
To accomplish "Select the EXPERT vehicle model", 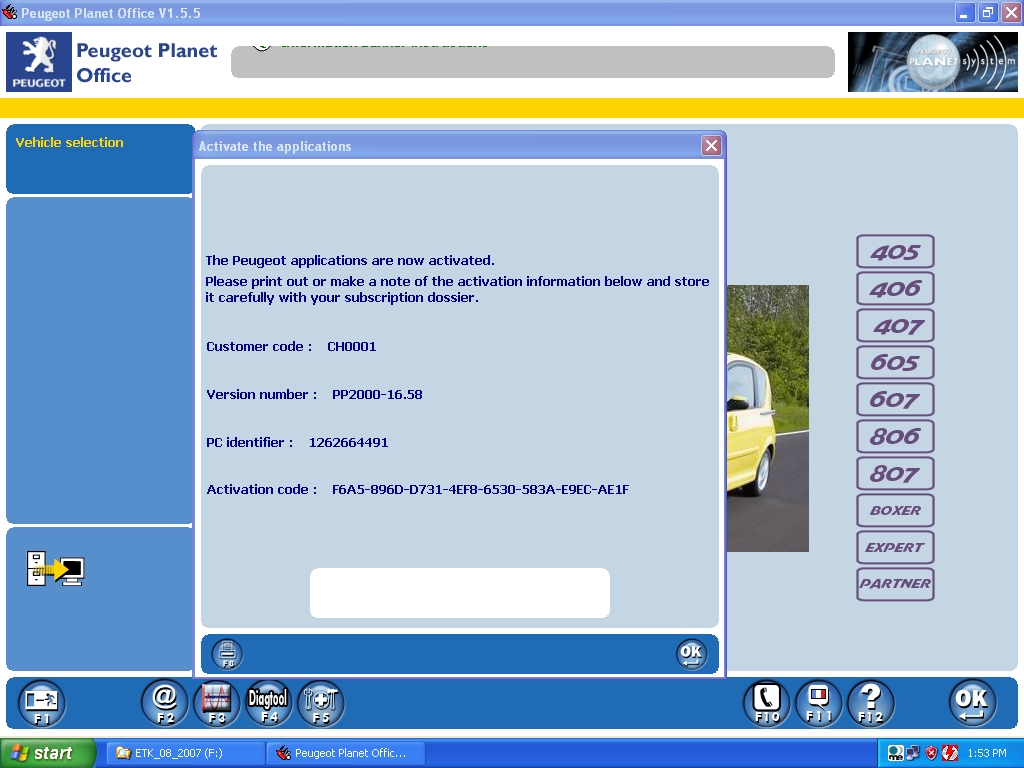I will [895, 547].
